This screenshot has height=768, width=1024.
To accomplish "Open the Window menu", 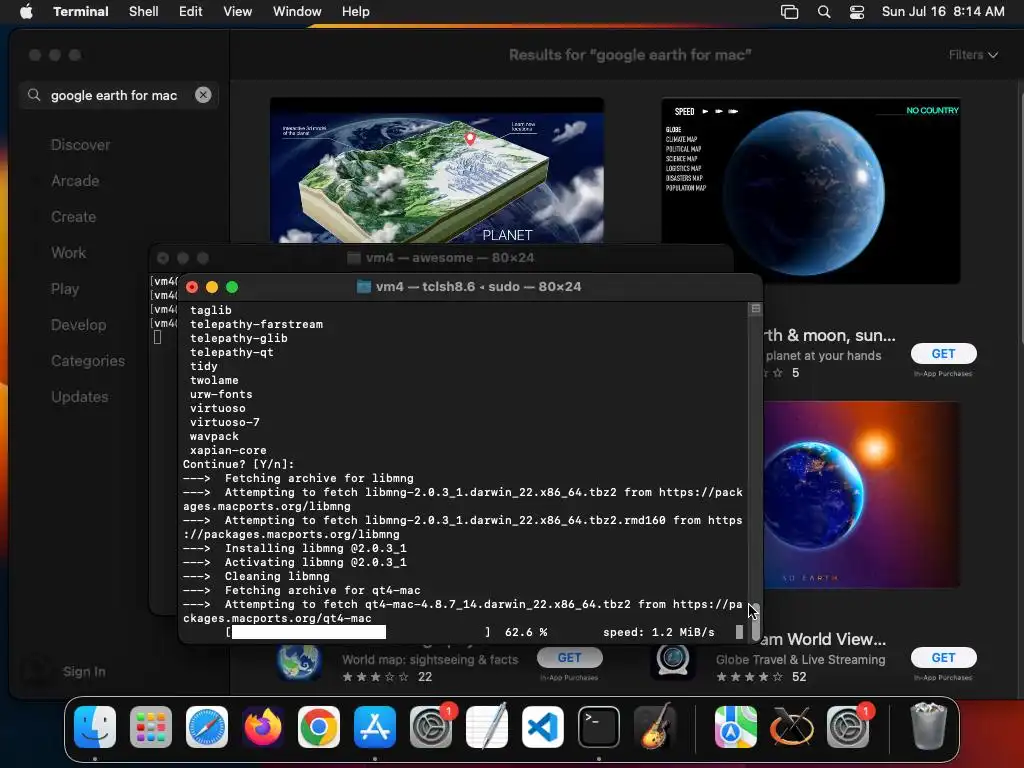I will [x=297, y=12].
